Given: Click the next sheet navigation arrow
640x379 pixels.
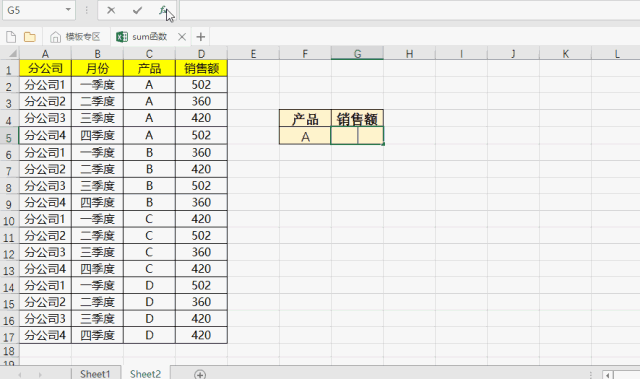Looking at the screenshot, I should [40, 374].
